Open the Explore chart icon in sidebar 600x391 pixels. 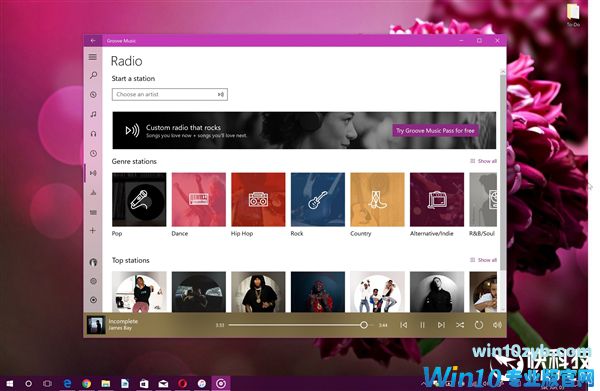tap(93, 192)
